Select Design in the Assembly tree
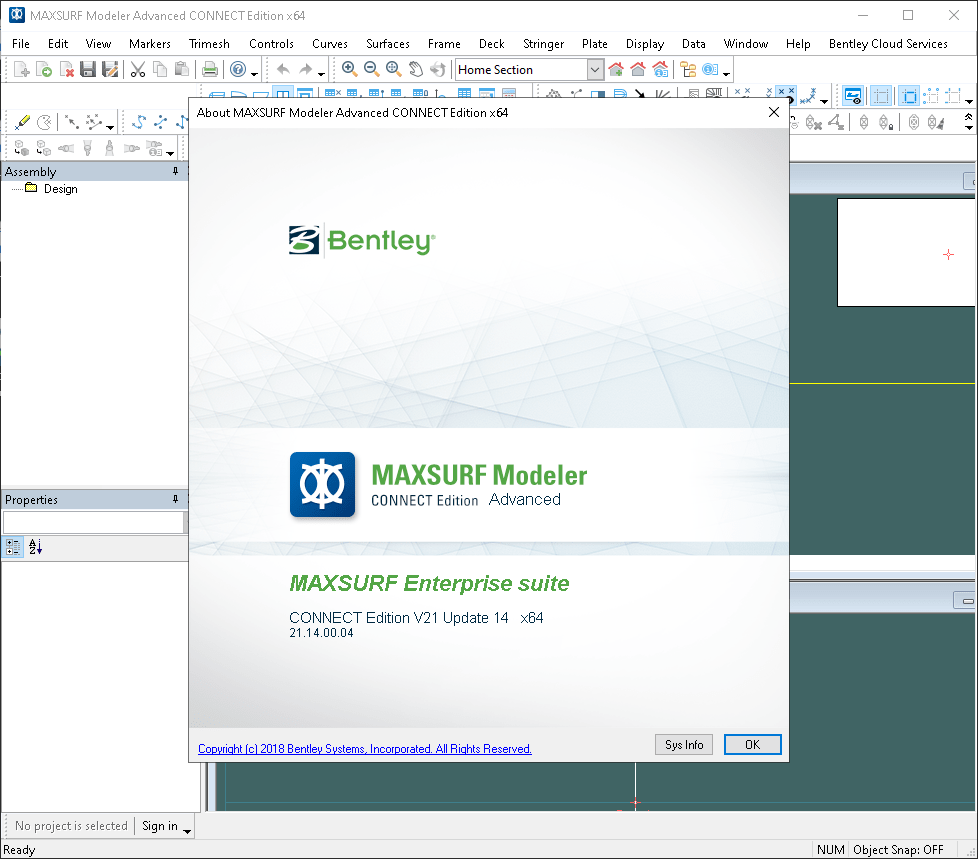978x859 pixels. coord(60,188)
